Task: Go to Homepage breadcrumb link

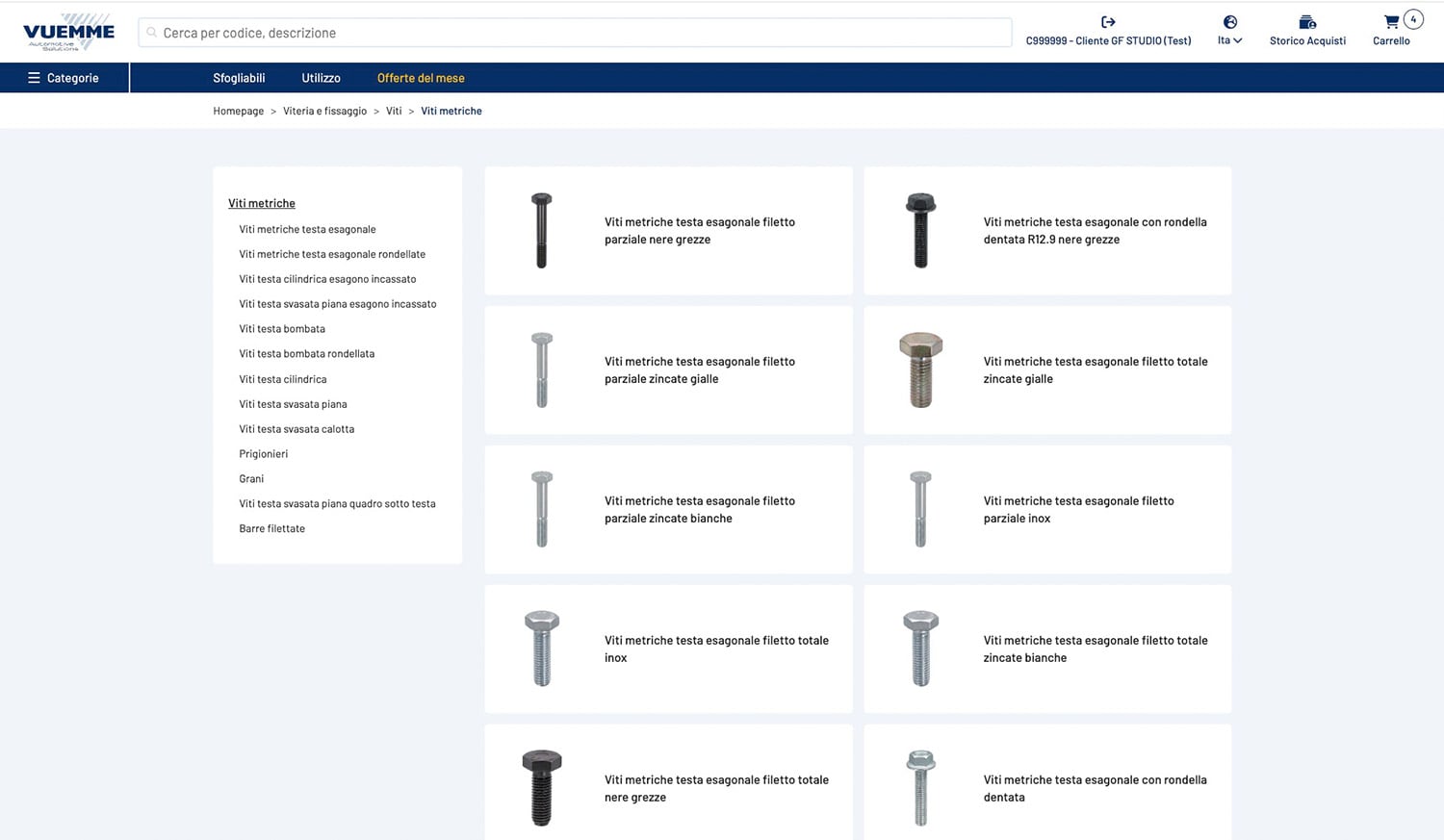Action: pos(238,112)
